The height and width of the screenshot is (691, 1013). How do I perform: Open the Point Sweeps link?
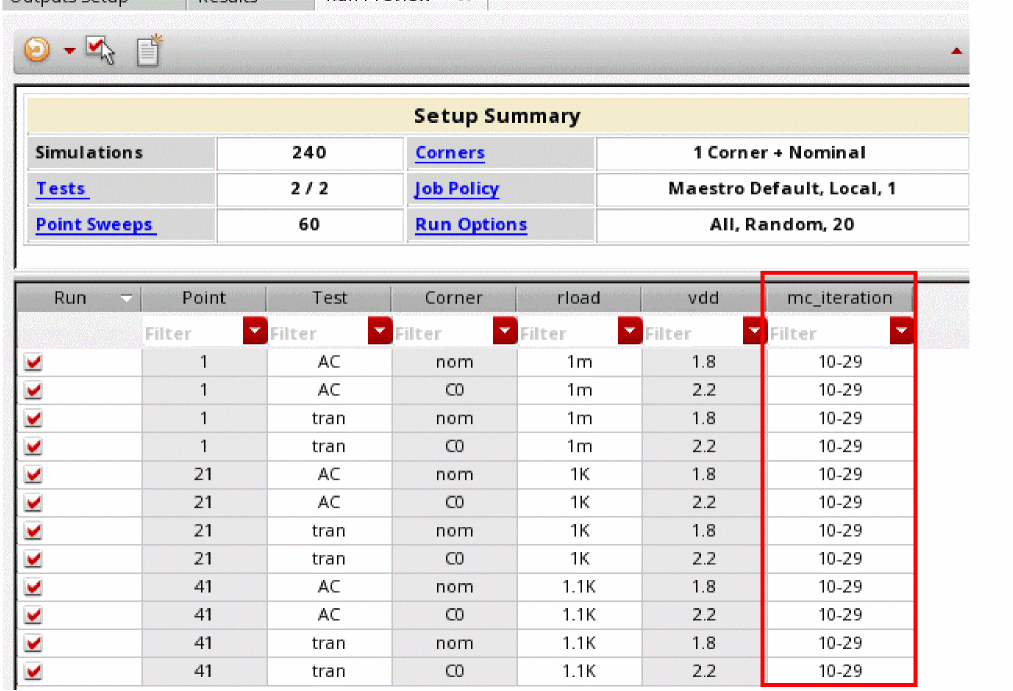point(94,225)
